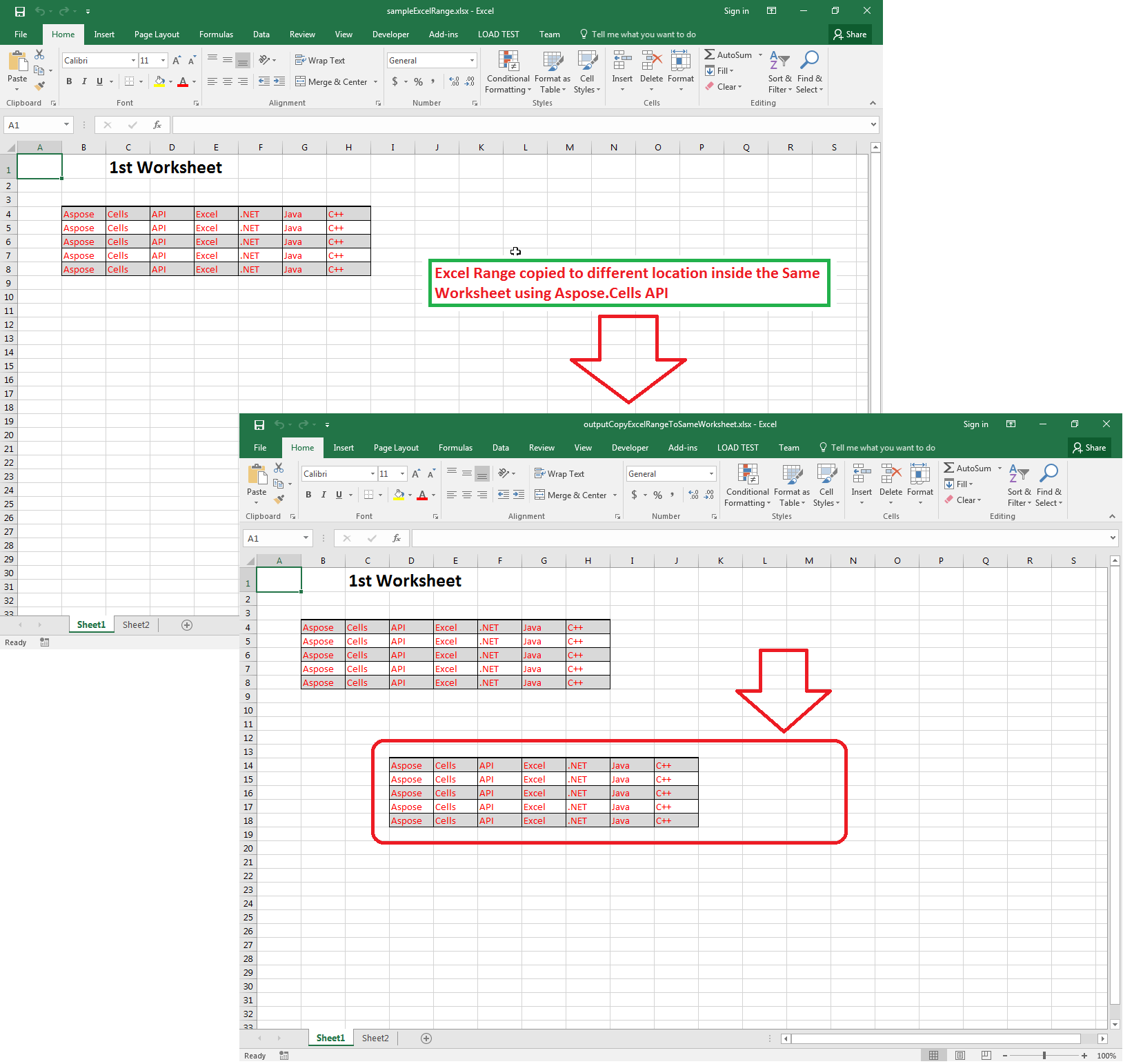Toggle Align Left in lower window
This screenshot has width=1123, height=1064.
point(452,495)
